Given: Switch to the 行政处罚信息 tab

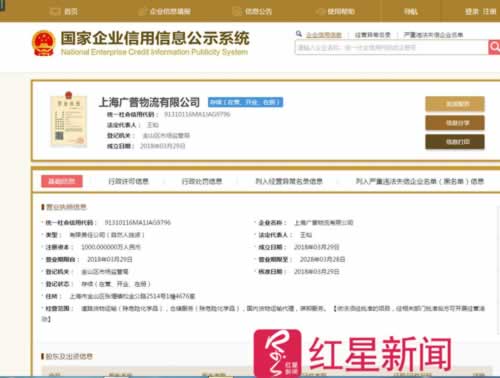Looking at the screenshot, I should 202,181.
